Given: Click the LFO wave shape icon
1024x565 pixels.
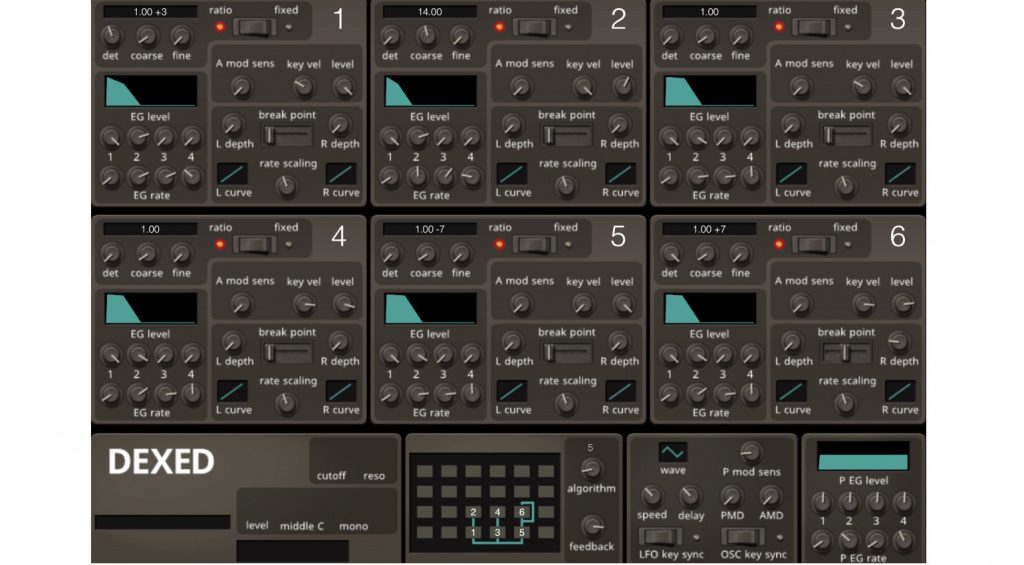Looking at the screenshot, I should pos(673,452).
